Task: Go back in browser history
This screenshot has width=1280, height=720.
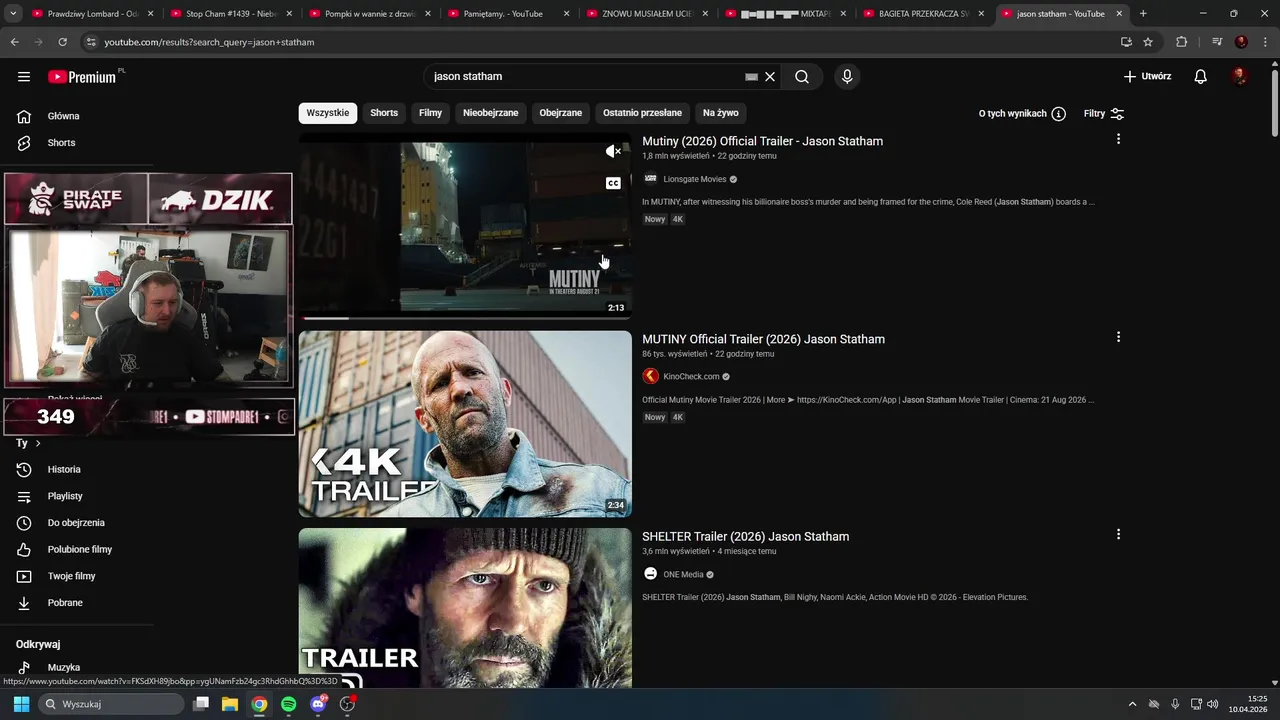Action: pos(14,42)
